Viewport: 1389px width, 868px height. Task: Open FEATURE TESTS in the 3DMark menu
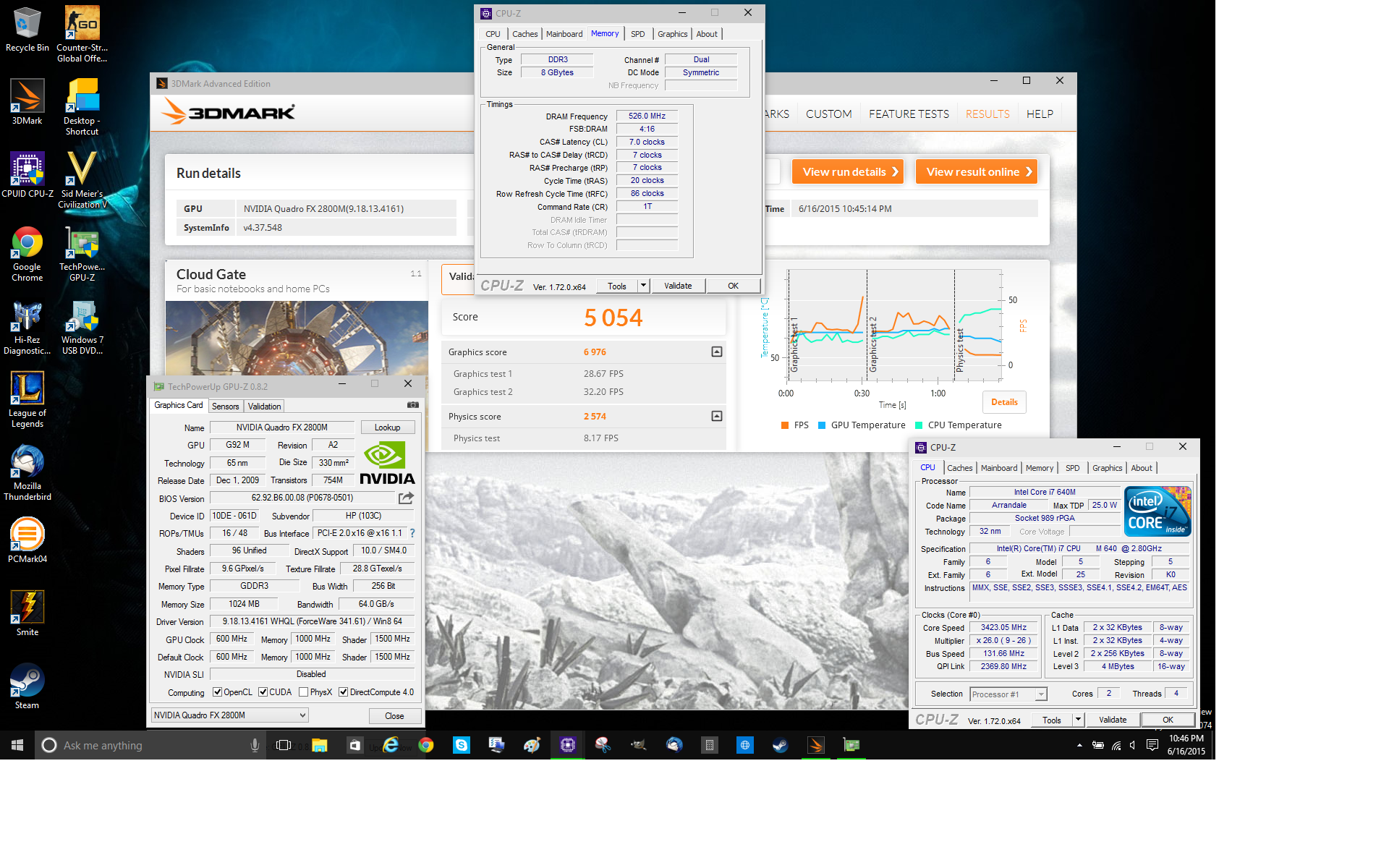click(909, 114)
